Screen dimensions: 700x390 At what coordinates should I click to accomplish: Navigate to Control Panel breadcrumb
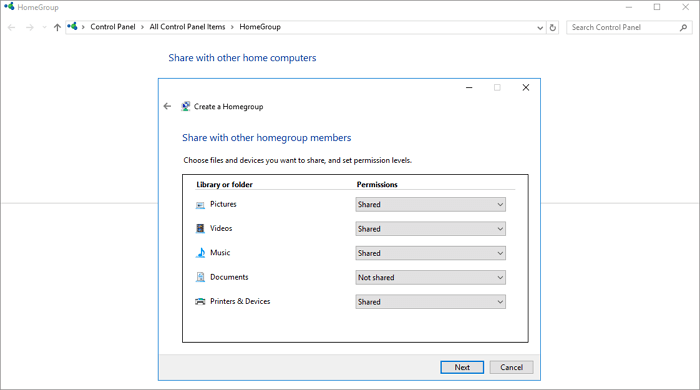click(112, 27)
